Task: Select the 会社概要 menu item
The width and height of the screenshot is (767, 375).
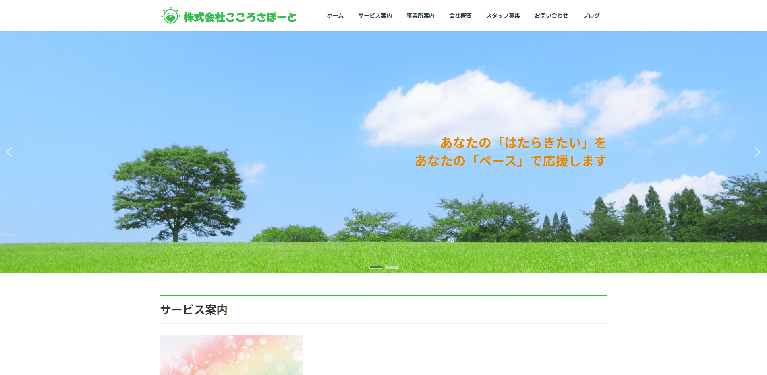Action: point(460,16)
